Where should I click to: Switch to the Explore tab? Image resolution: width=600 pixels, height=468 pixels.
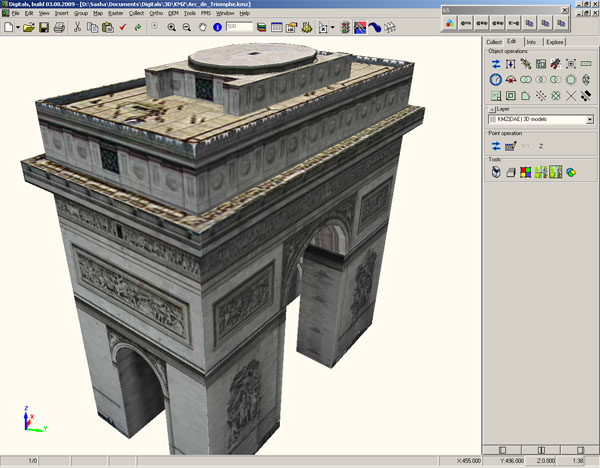(x=554, y=42)
